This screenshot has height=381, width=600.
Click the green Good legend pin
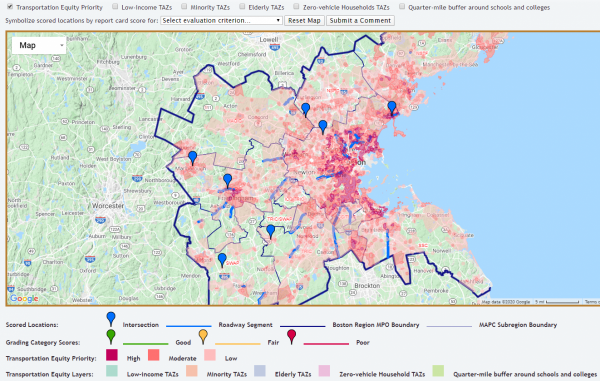click(111, 336)
